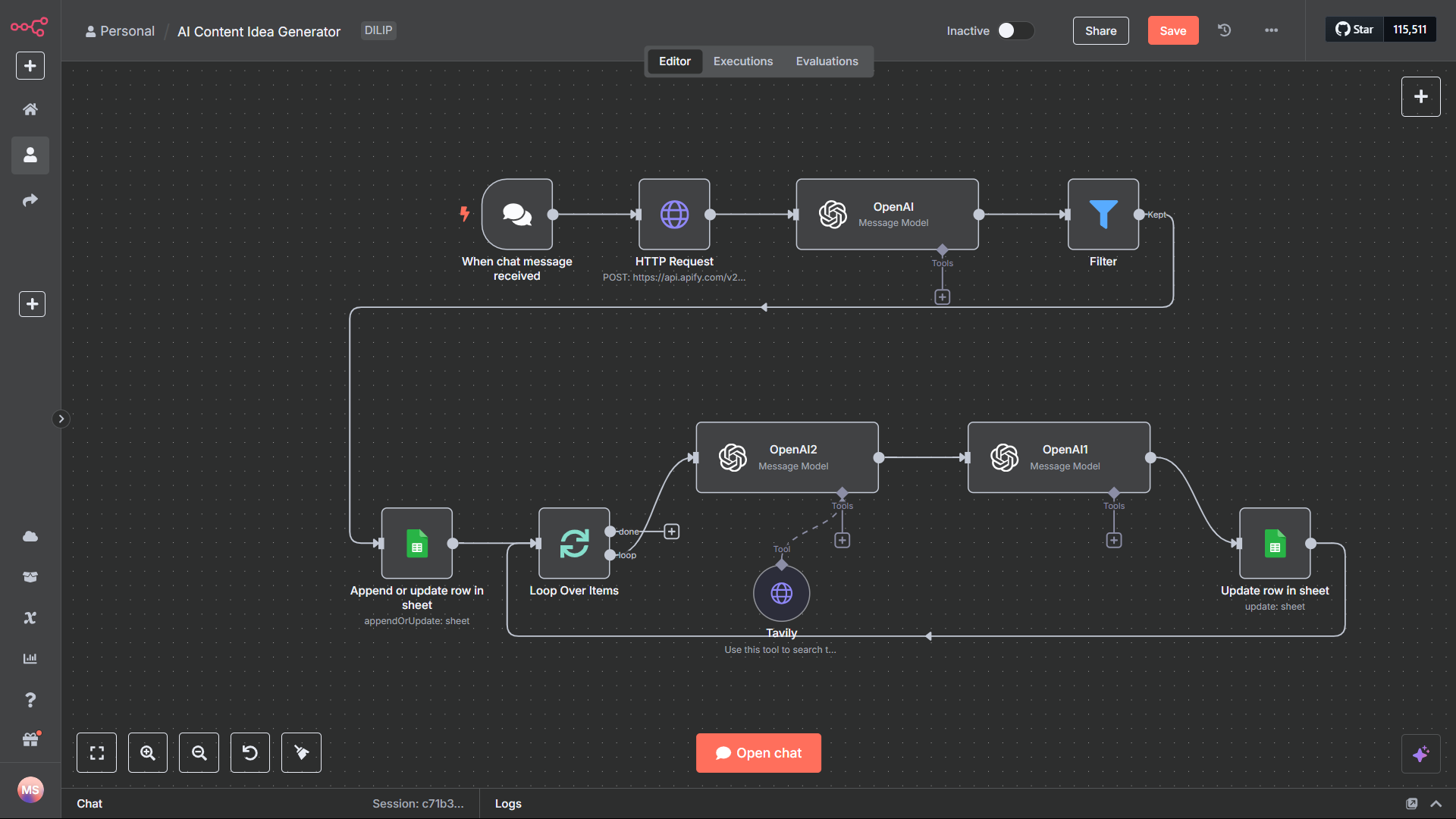
Task: Click the Tavily tool node
Action: tap(781, 593)
